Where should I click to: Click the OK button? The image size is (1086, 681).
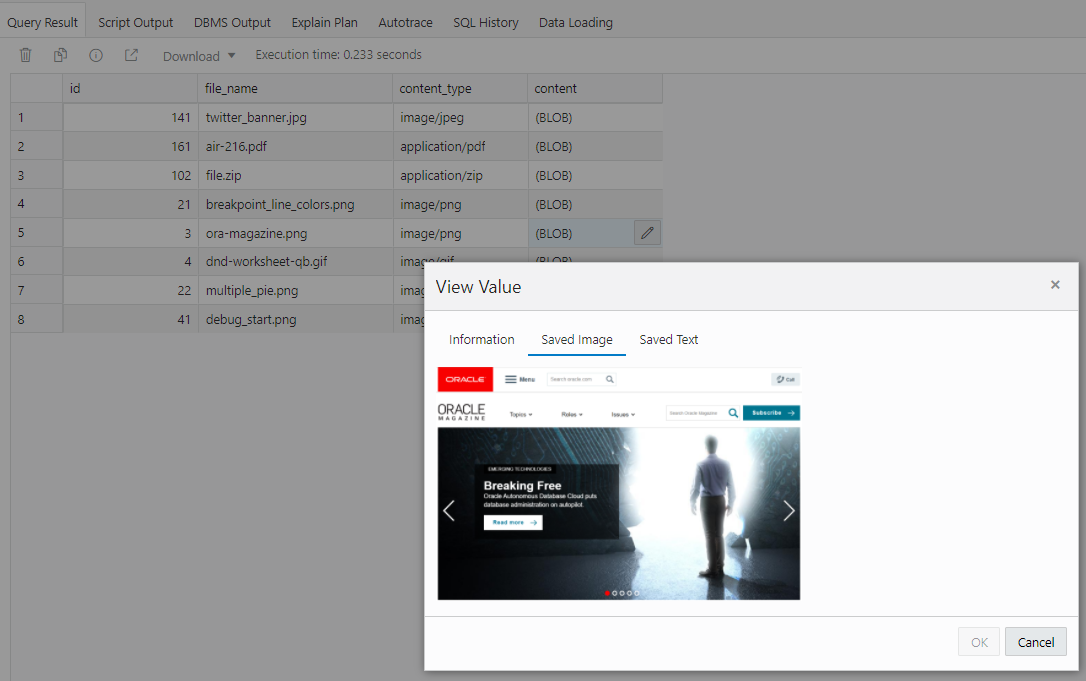tap(979, 642)
